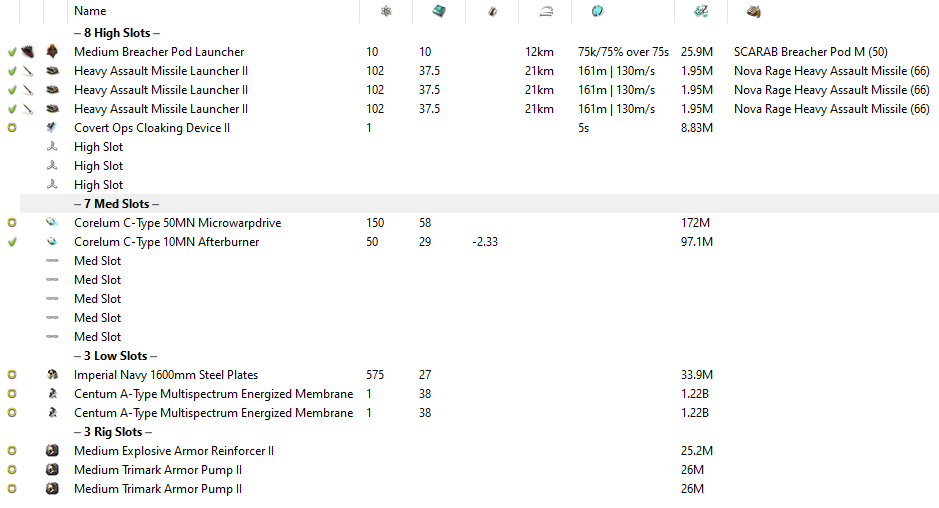Click the Medium Explosive Armor Reinforcer II icon

pos(52,450)
